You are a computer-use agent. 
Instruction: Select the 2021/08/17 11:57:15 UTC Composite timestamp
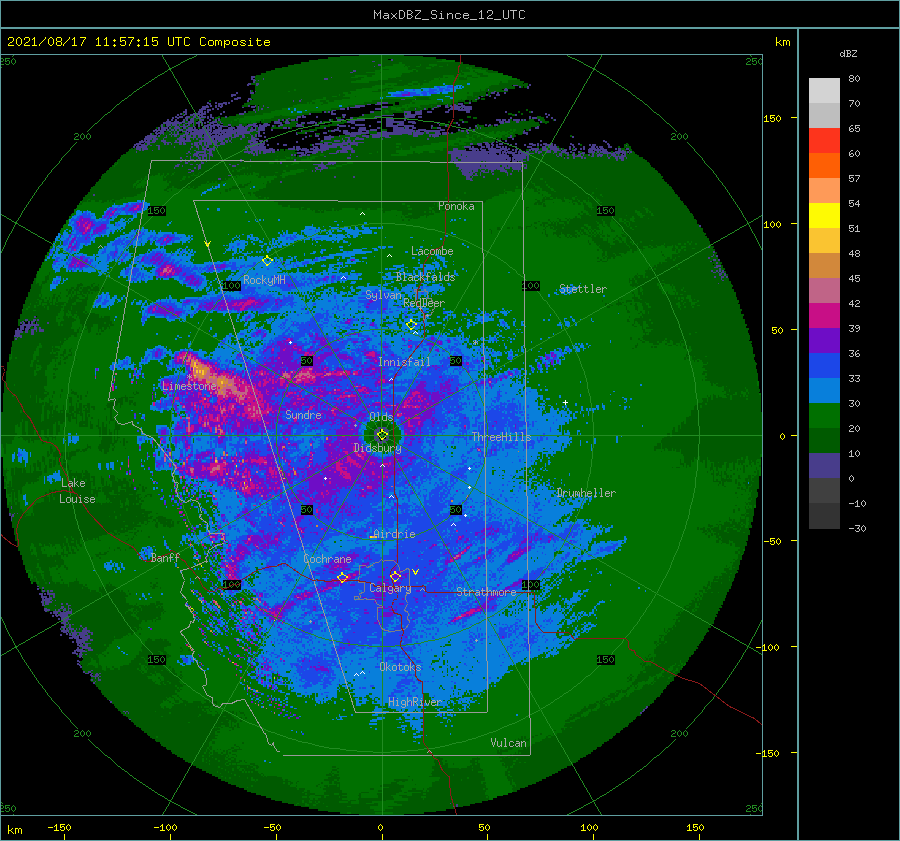click(x=138, y=42)
